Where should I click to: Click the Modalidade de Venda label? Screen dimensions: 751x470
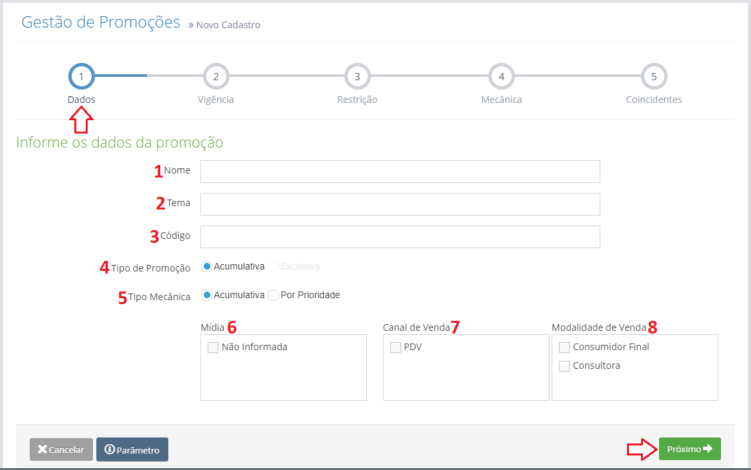tap(599, 328)
